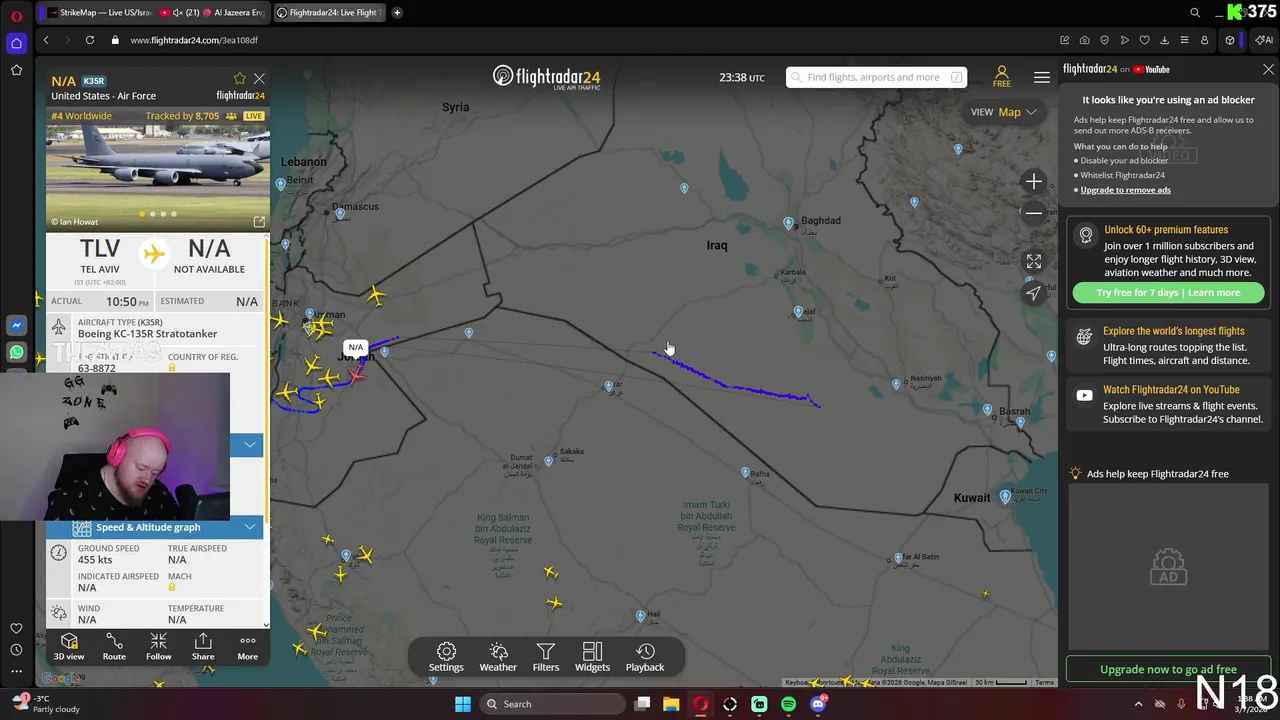Close the Flightradar24 YouTube side panel
The height and width of the screenshot is (720, 1280).
(x=1268, y=70)
